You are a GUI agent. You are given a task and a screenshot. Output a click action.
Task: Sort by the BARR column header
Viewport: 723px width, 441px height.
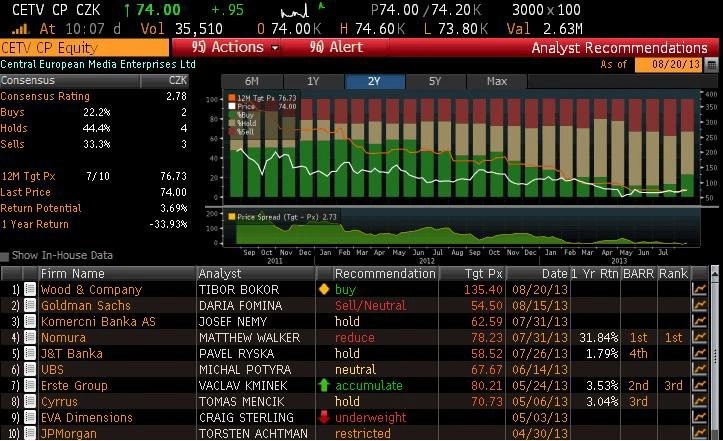(639, 274)
